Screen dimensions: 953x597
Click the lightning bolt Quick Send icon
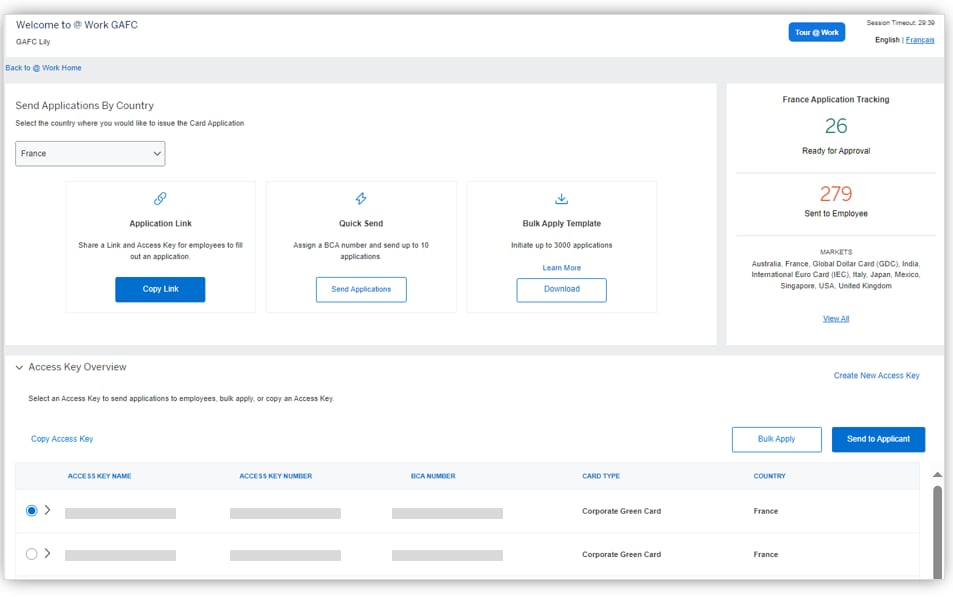click(x=361, y=199)
